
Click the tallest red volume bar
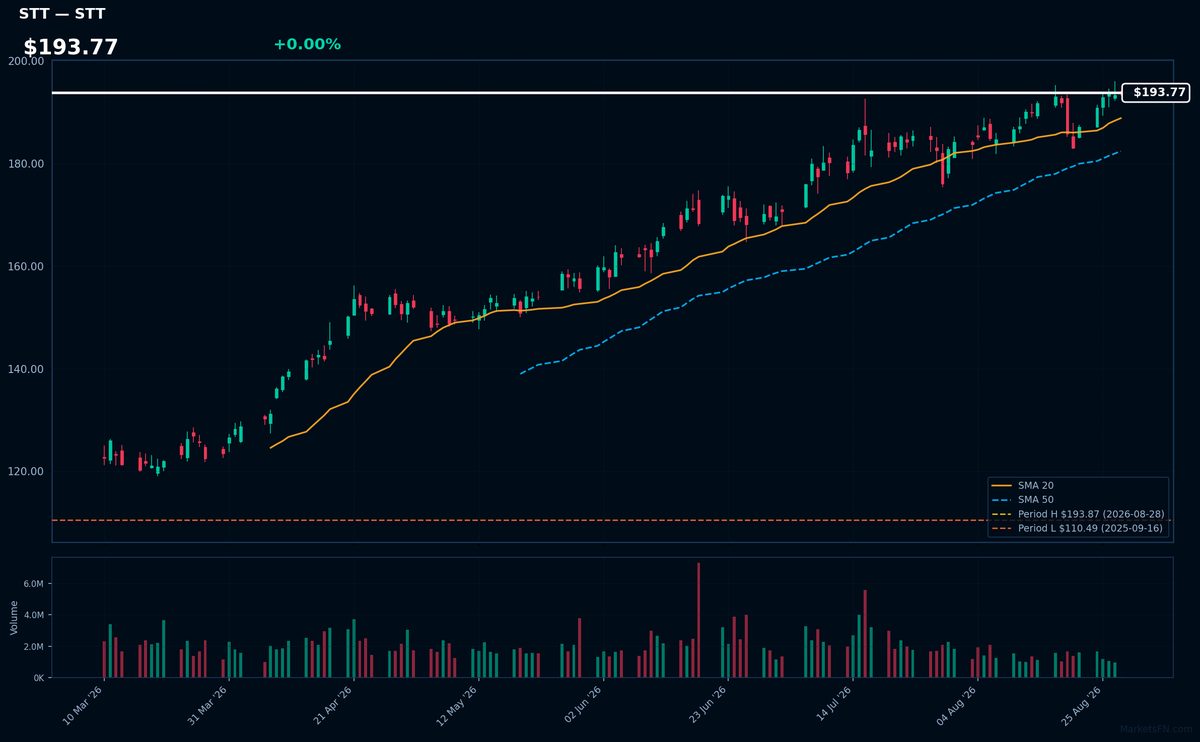tap(698, 620)
